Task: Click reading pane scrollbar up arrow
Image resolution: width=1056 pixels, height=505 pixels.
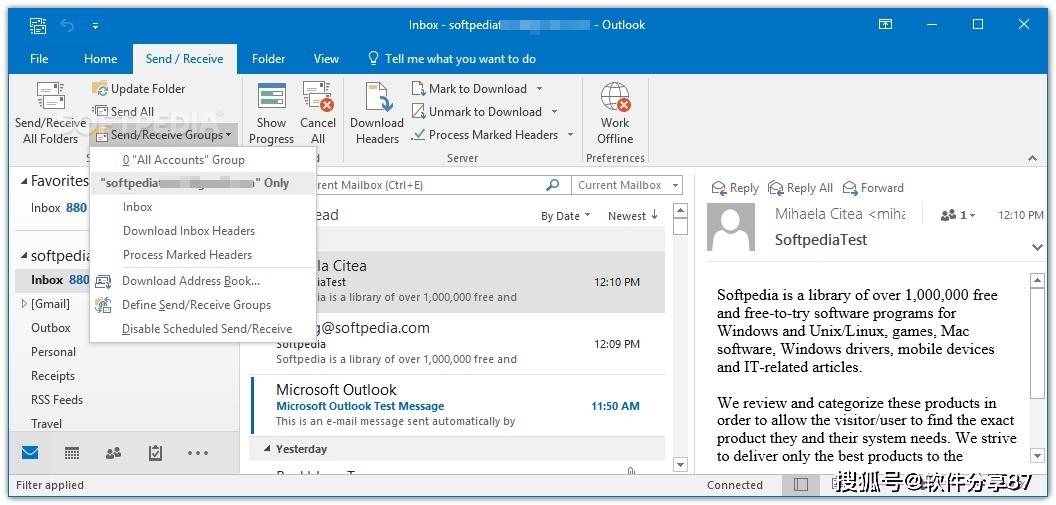Action: click(x=1036, y=280)
